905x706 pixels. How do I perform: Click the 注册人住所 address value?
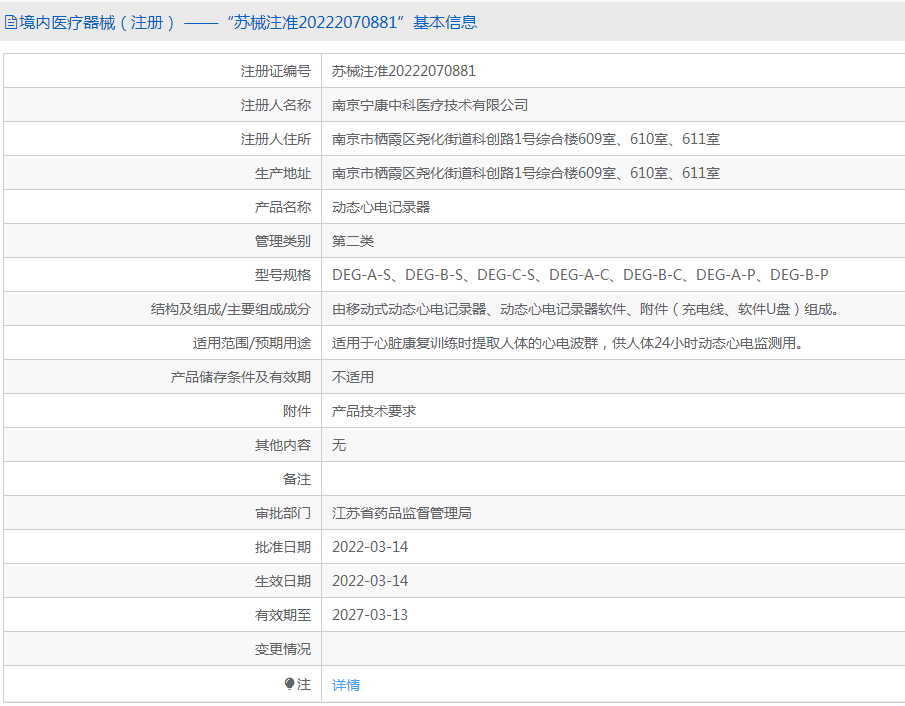[526, 139]
